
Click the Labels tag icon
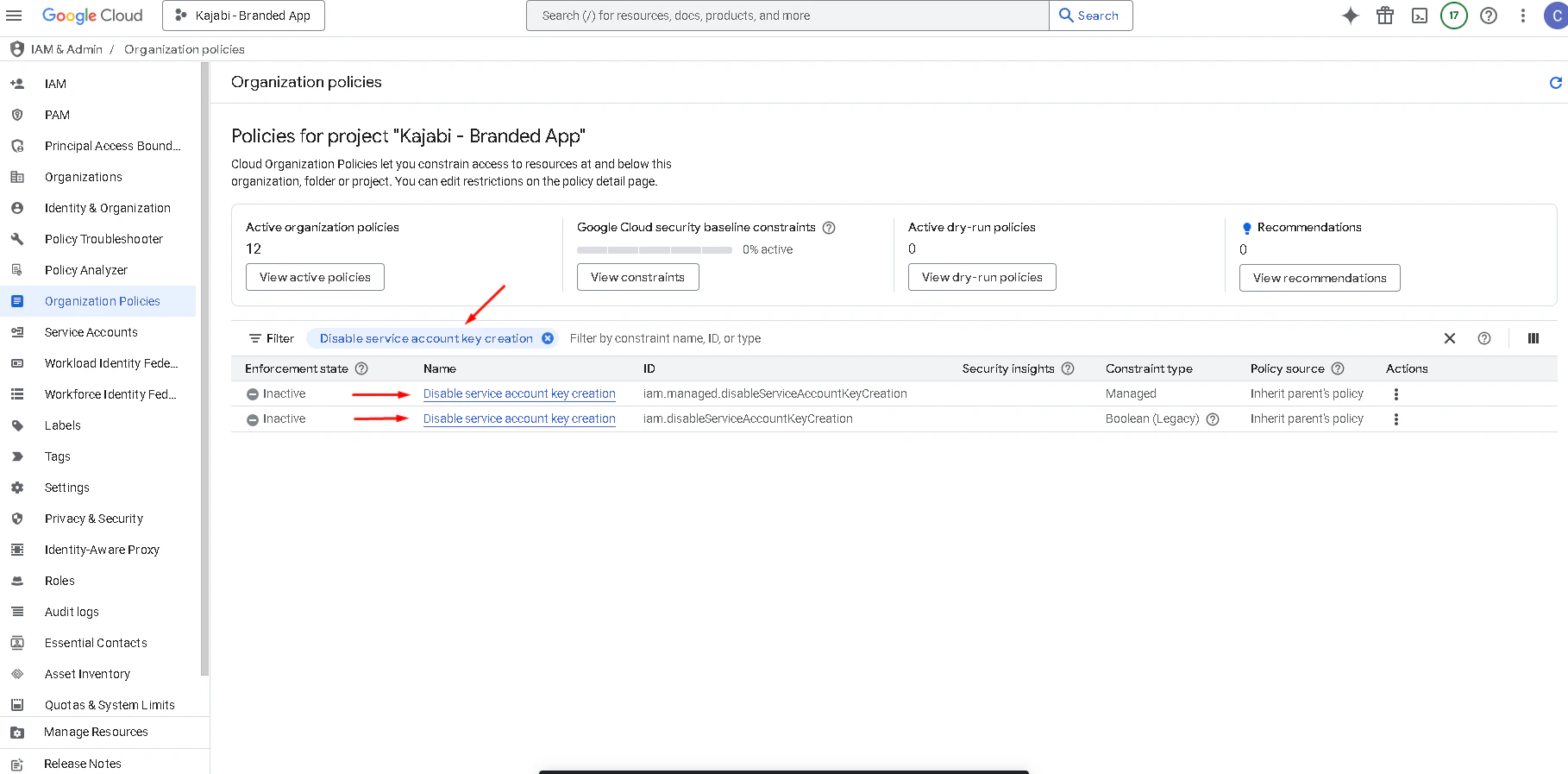pos(17,425)
